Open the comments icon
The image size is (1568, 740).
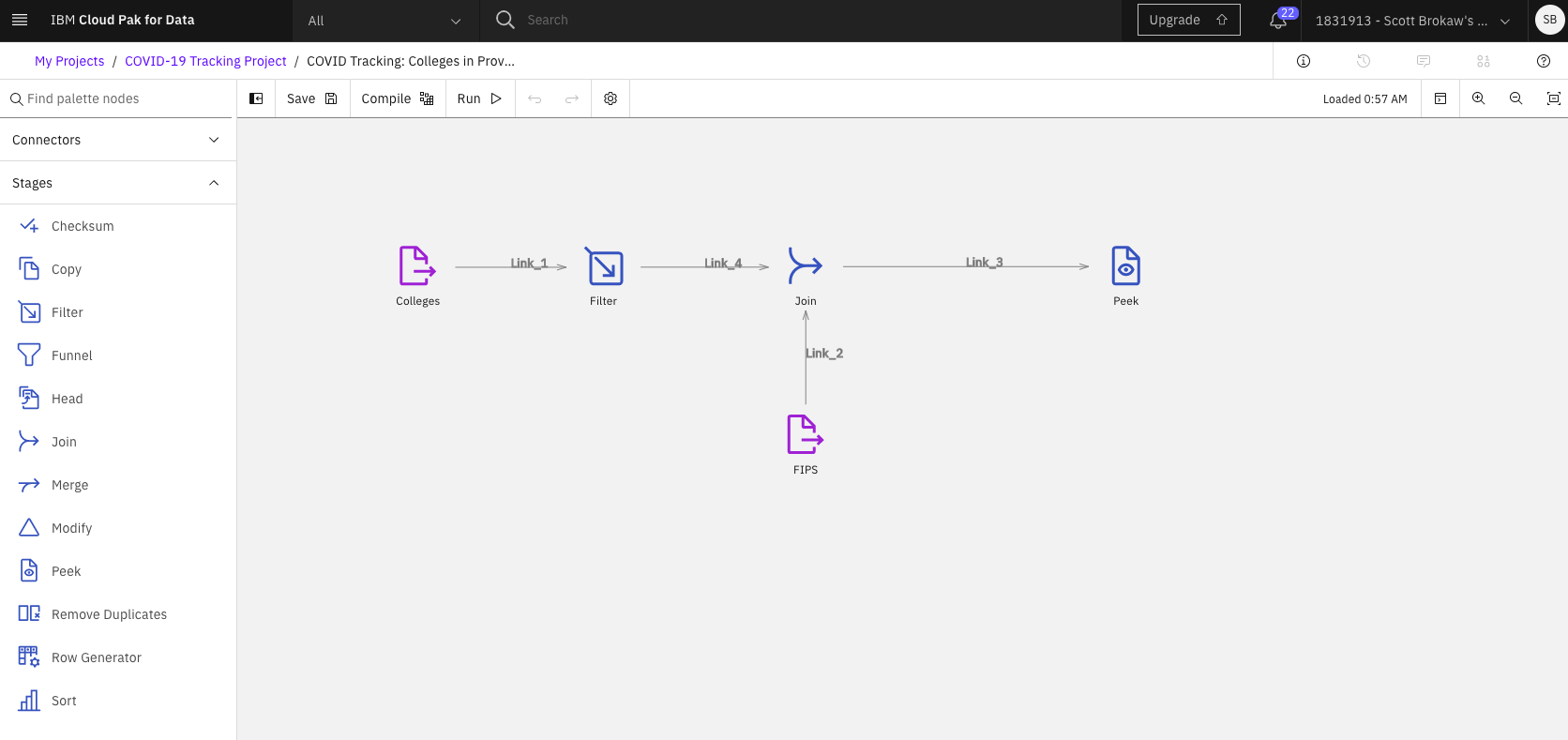point(1424,61)
